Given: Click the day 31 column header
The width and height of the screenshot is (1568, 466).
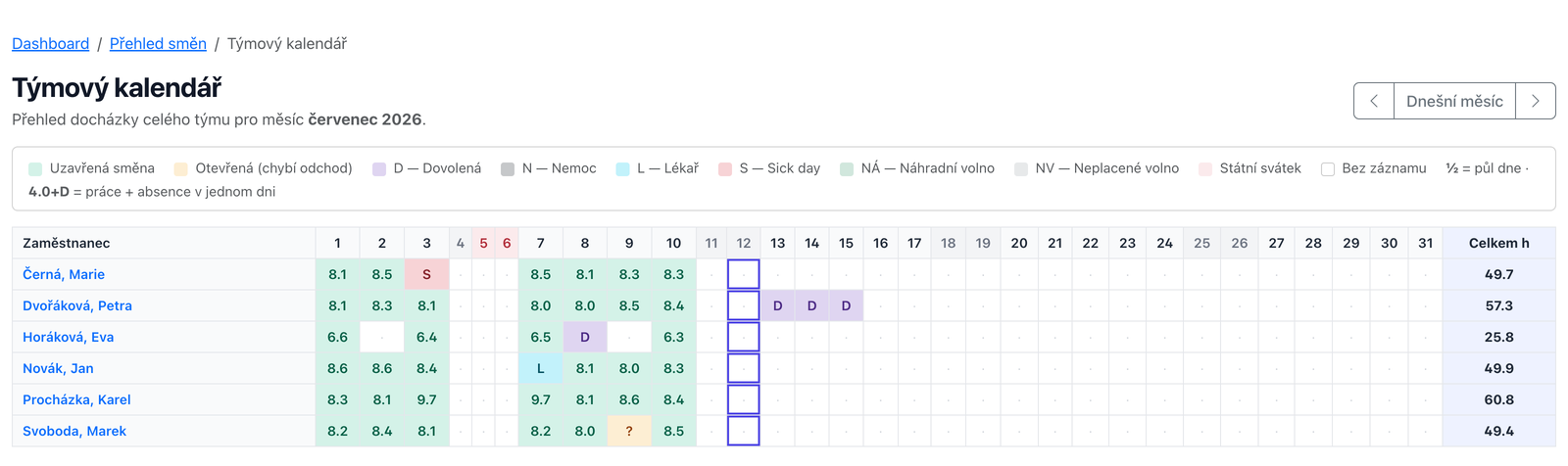Looking at the screenshot, I should [1426, 243].
